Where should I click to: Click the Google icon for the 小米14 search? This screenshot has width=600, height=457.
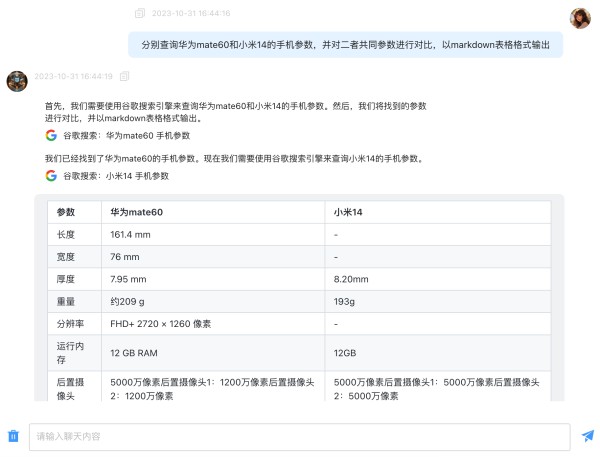[51, 176]
